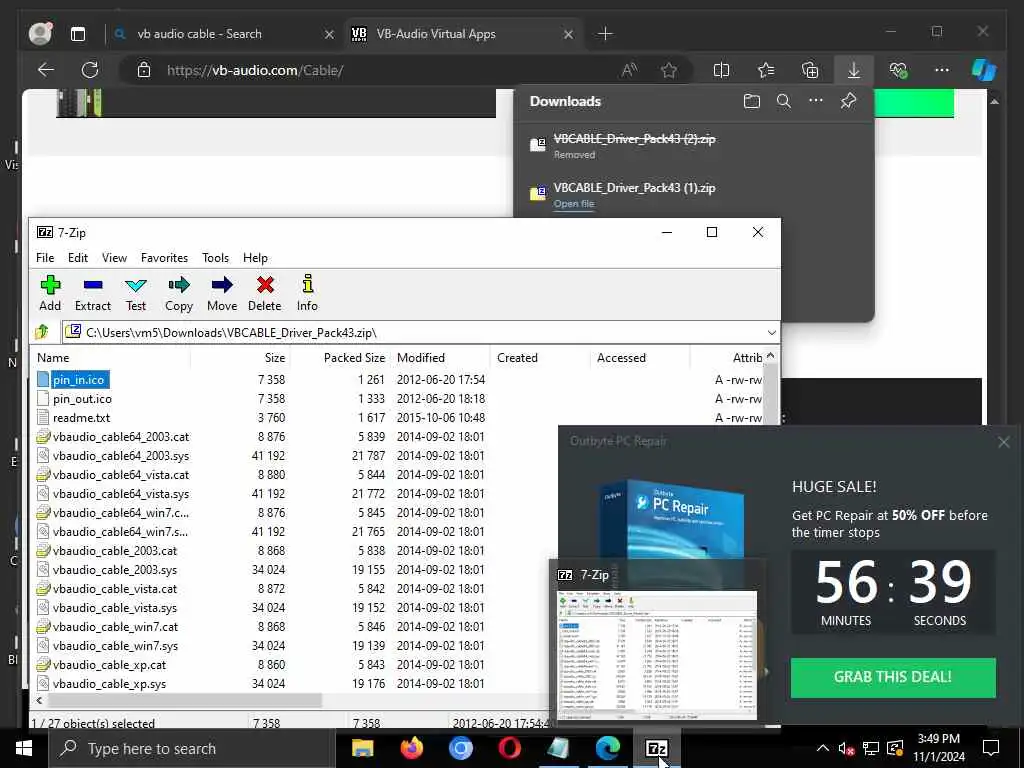Open the View menu in 7-Zip
Image resolution: width=1024 pixels, height=768 pixels.
[114, 258]
